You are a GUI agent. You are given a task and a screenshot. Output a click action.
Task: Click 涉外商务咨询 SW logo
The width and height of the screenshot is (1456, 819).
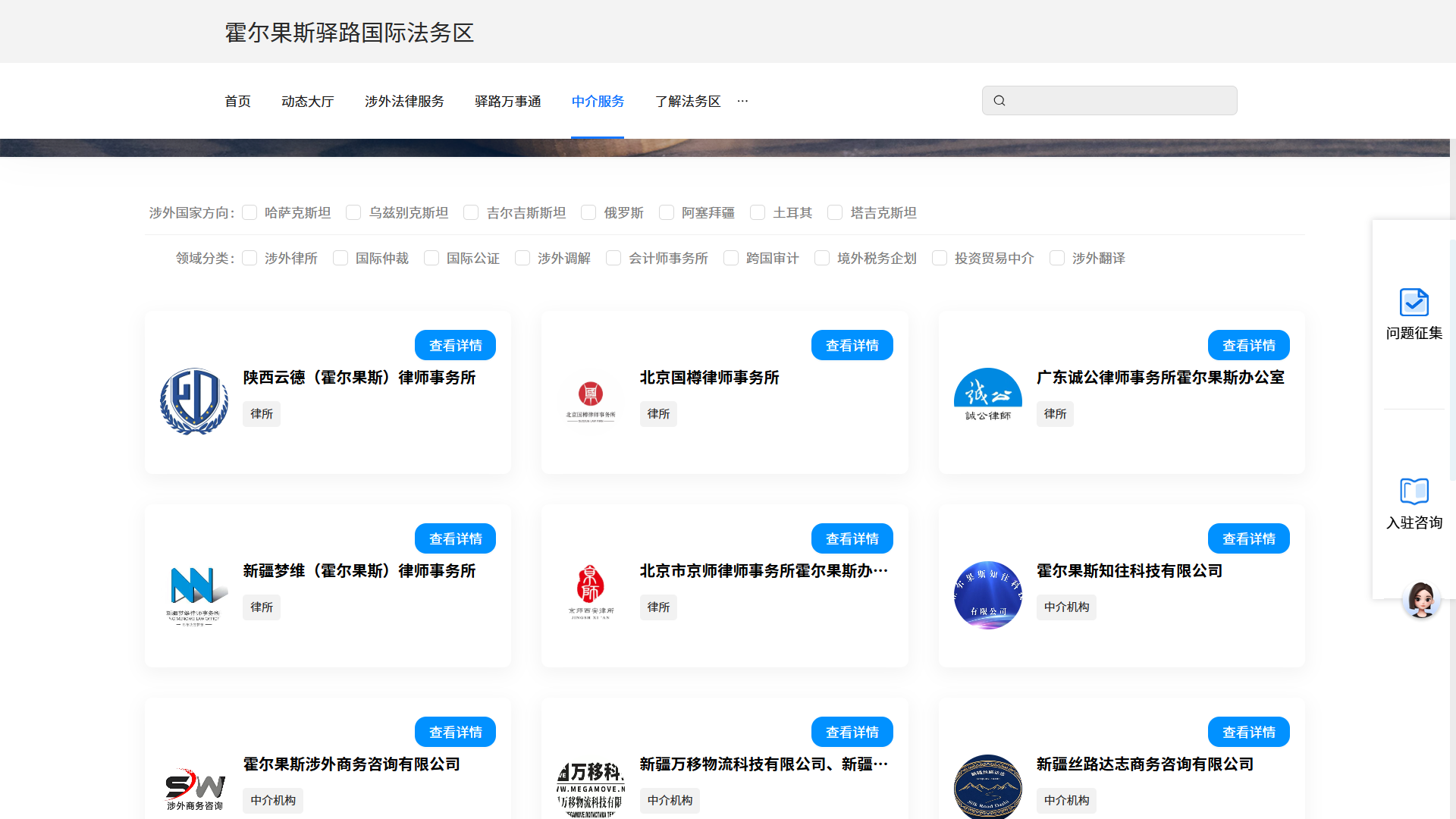[194, 789]
